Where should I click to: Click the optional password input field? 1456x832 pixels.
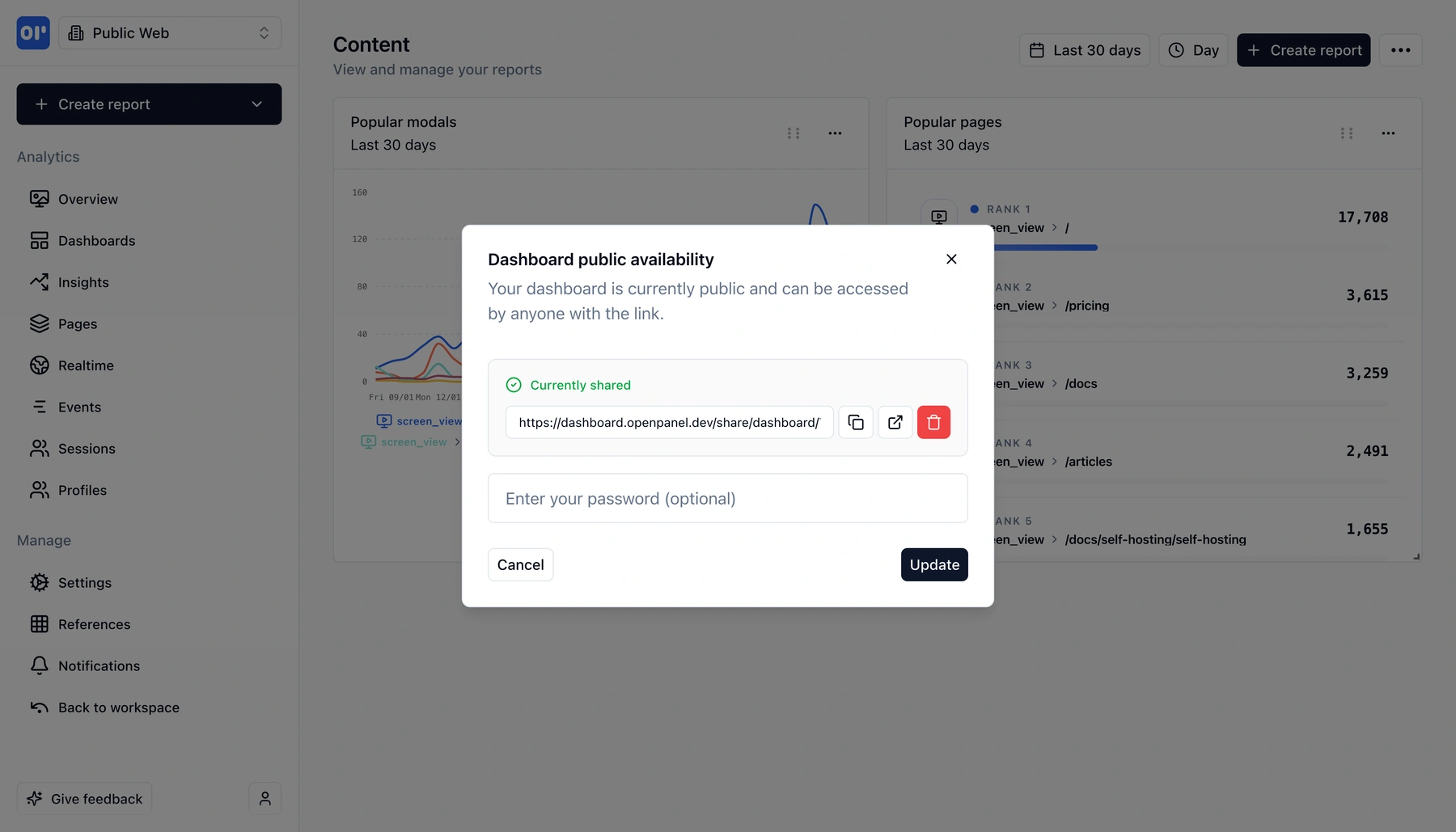(726, 498)
